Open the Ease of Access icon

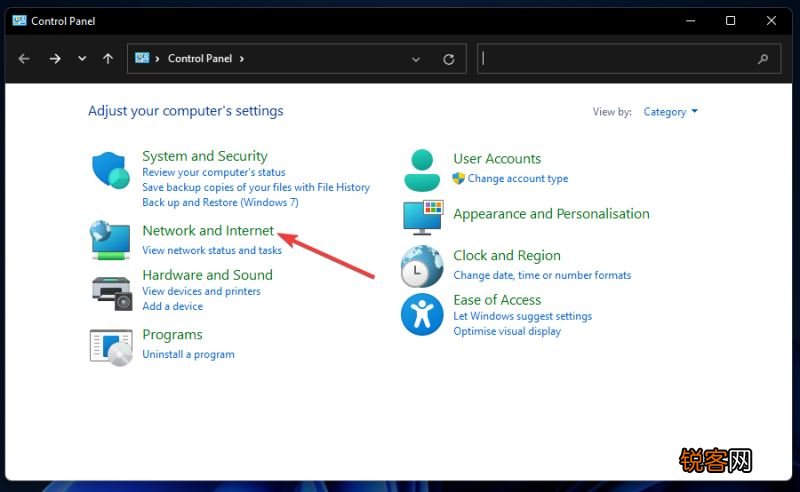(422, 314)
